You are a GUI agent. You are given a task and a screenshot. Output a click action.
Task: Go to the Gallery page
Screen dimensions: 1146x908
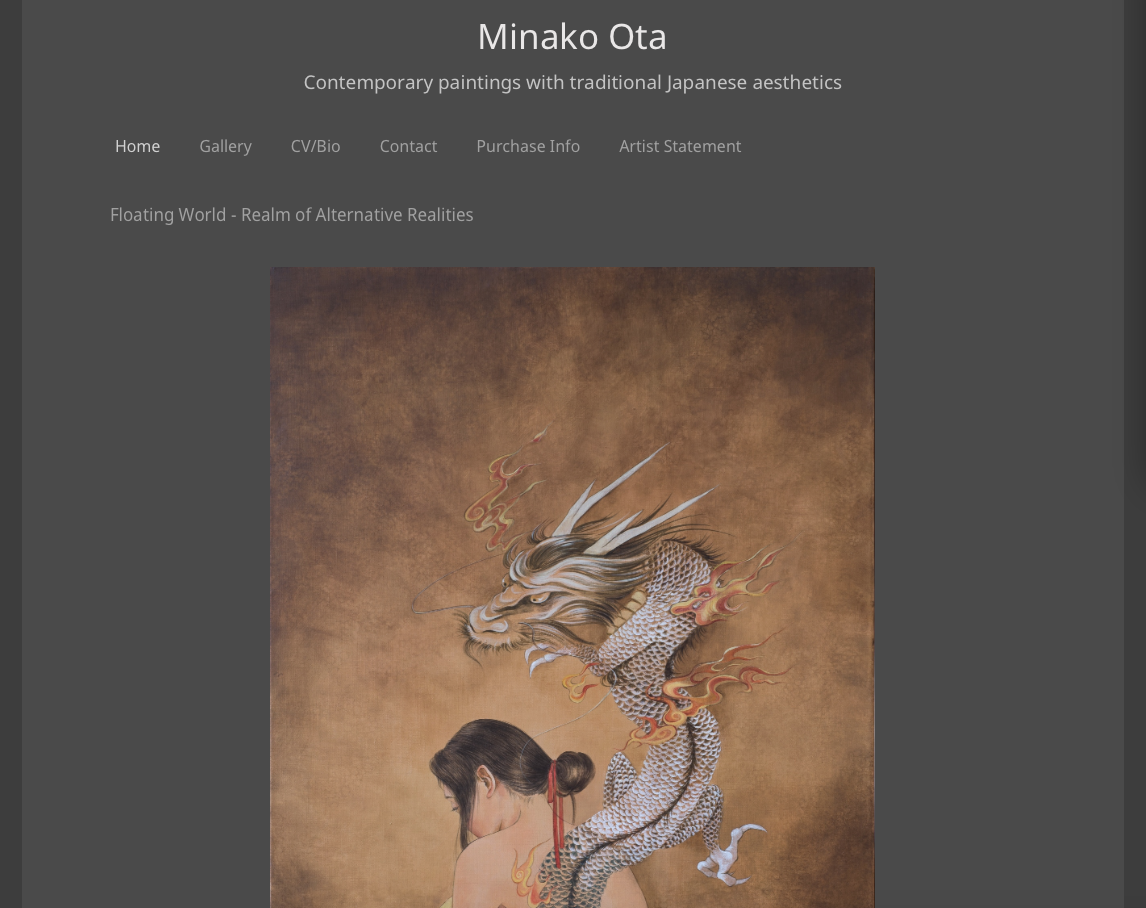225,146
